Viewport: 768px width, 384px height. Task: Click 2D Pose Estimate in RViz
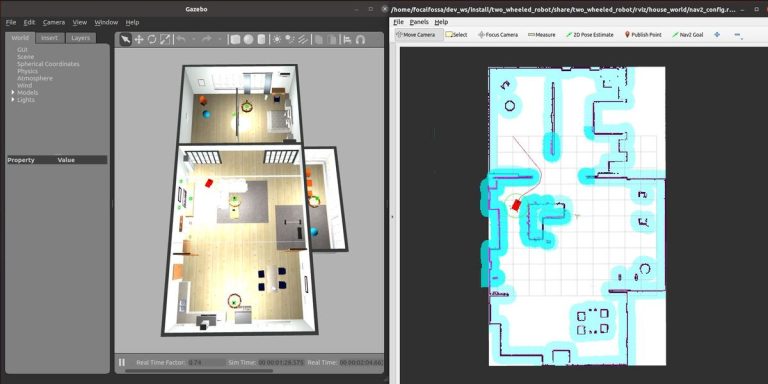[590, 35]
